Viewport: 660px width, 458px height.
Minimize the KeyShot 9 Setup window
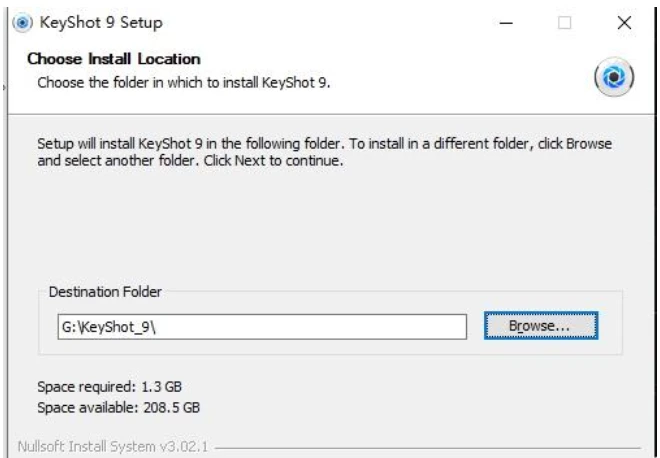(x=506, y=23)
